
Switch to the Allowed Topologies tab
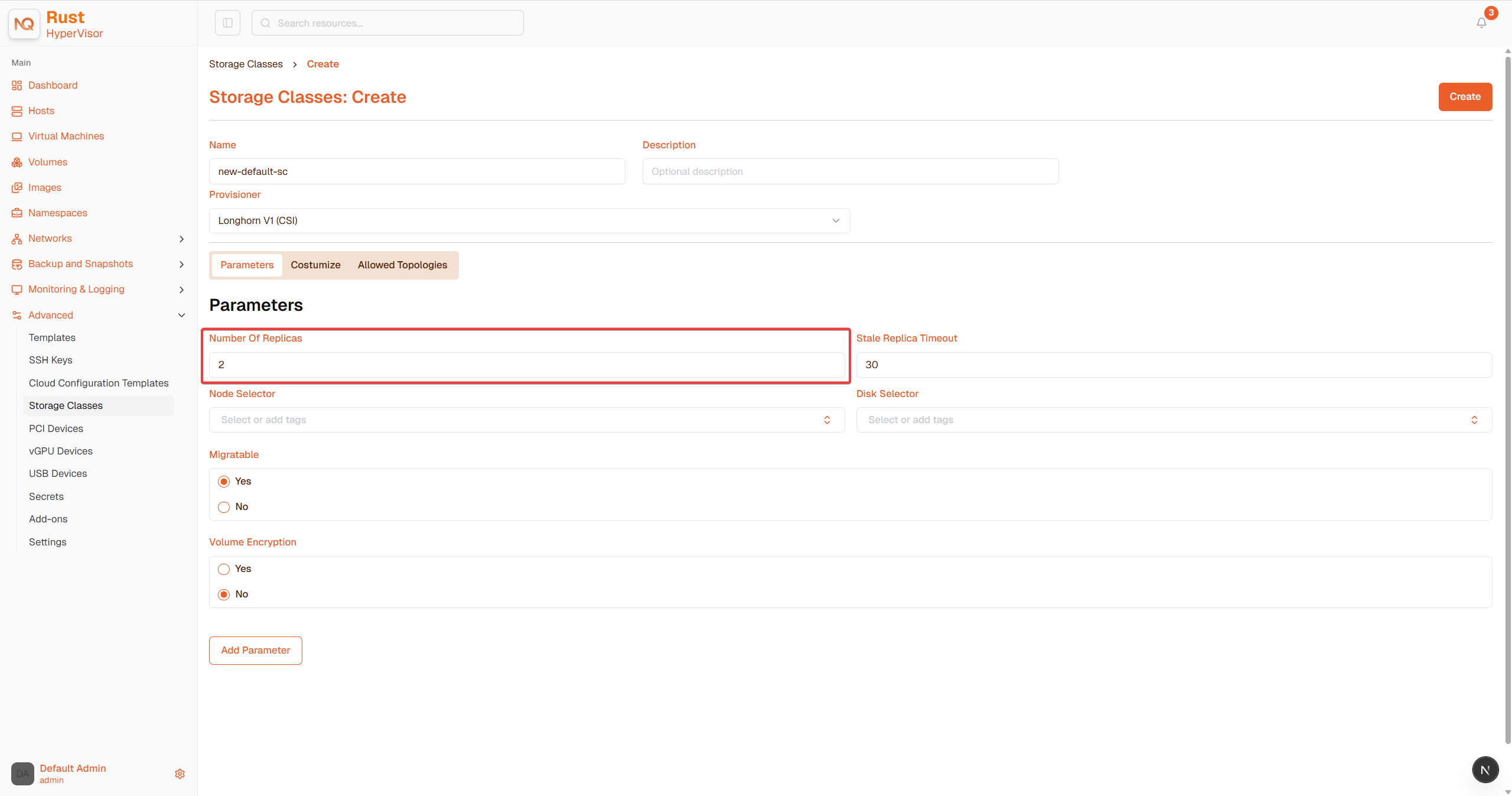(x=402, y=265)
